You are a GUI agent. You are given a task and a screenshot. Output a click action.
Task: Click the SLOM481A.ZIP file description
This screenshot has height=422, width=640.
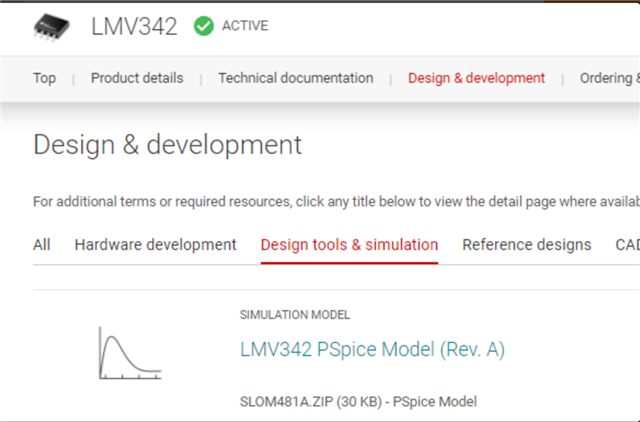pyautogui.click(x=358, y=401)
